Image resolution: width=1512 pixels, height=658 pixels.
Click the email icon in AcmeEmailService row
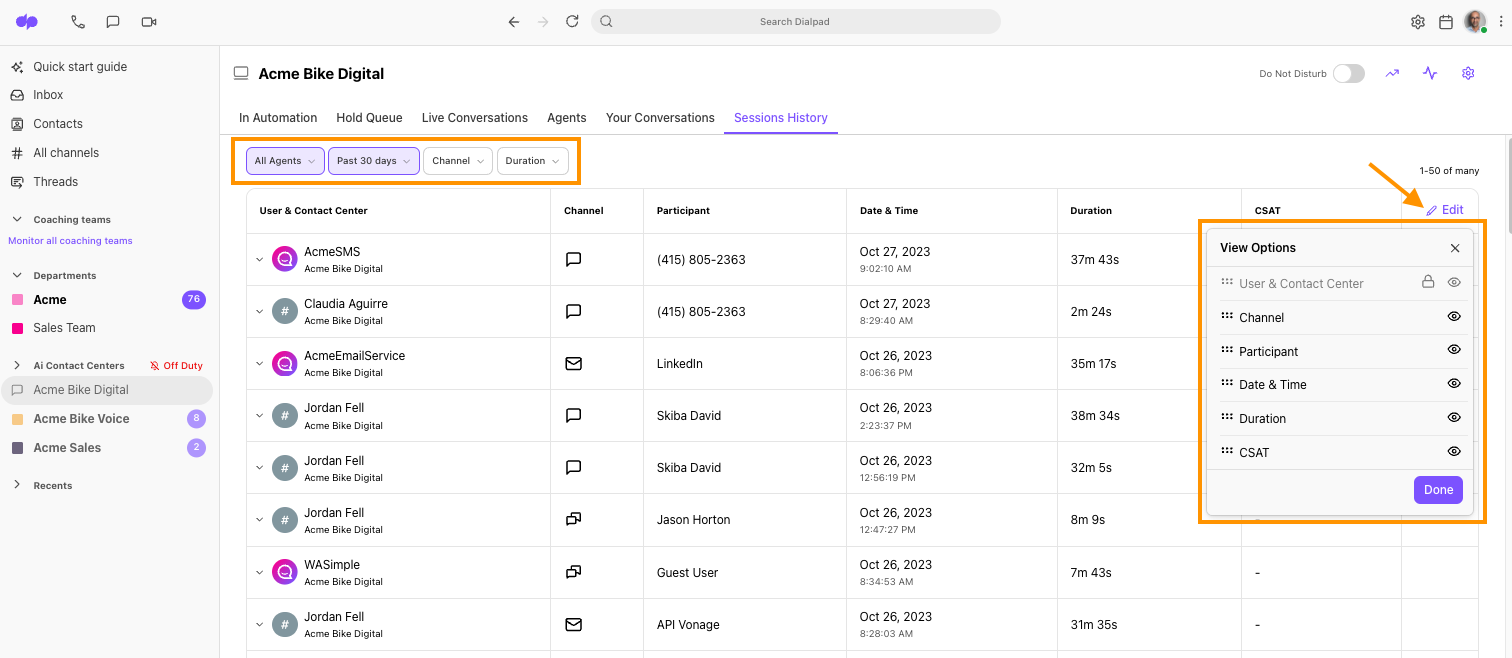573,363
